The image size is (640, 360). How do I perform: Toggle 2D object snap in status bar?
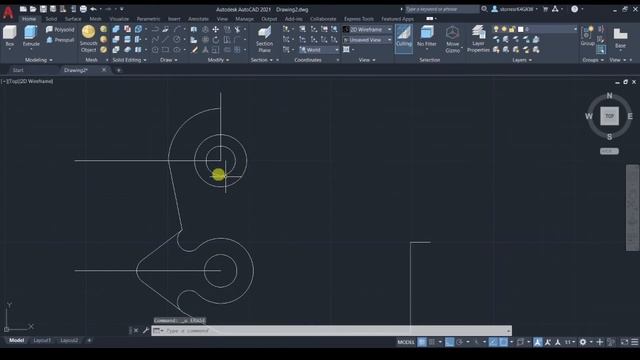pos(504,342)
